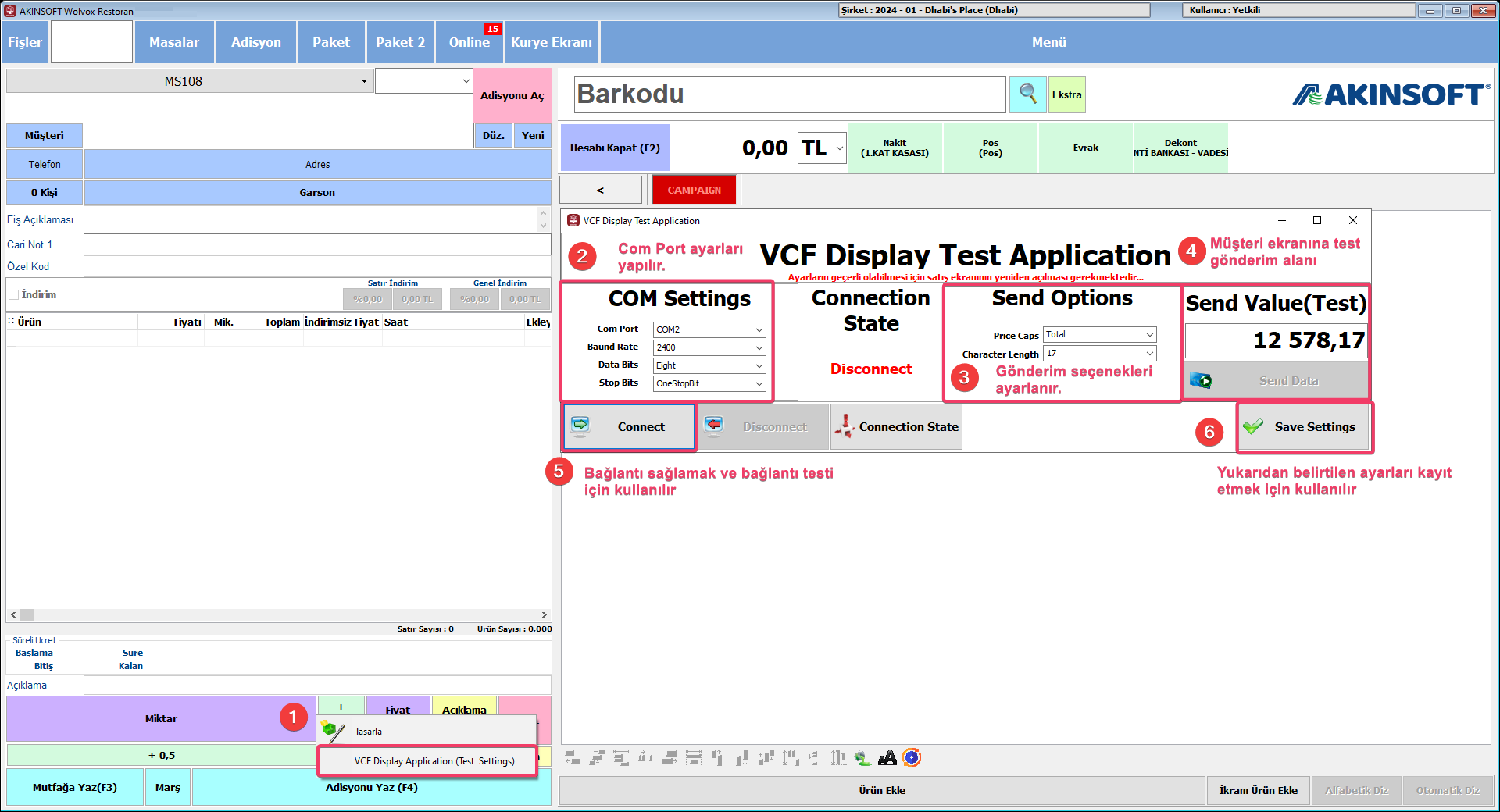This screenshot has width=1500, height=812.
Task: Select the Nakit (1.KAT KASASI) payment button
Action: pyautogui.click(x=895, y=148)
